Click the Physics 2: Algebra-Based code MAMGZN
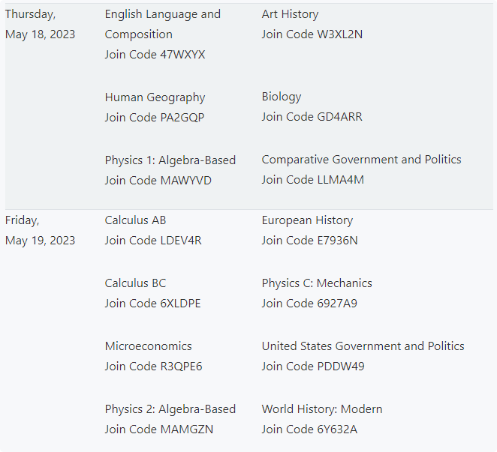The height and width of the screenshot is (452, 497). point(159,429)
